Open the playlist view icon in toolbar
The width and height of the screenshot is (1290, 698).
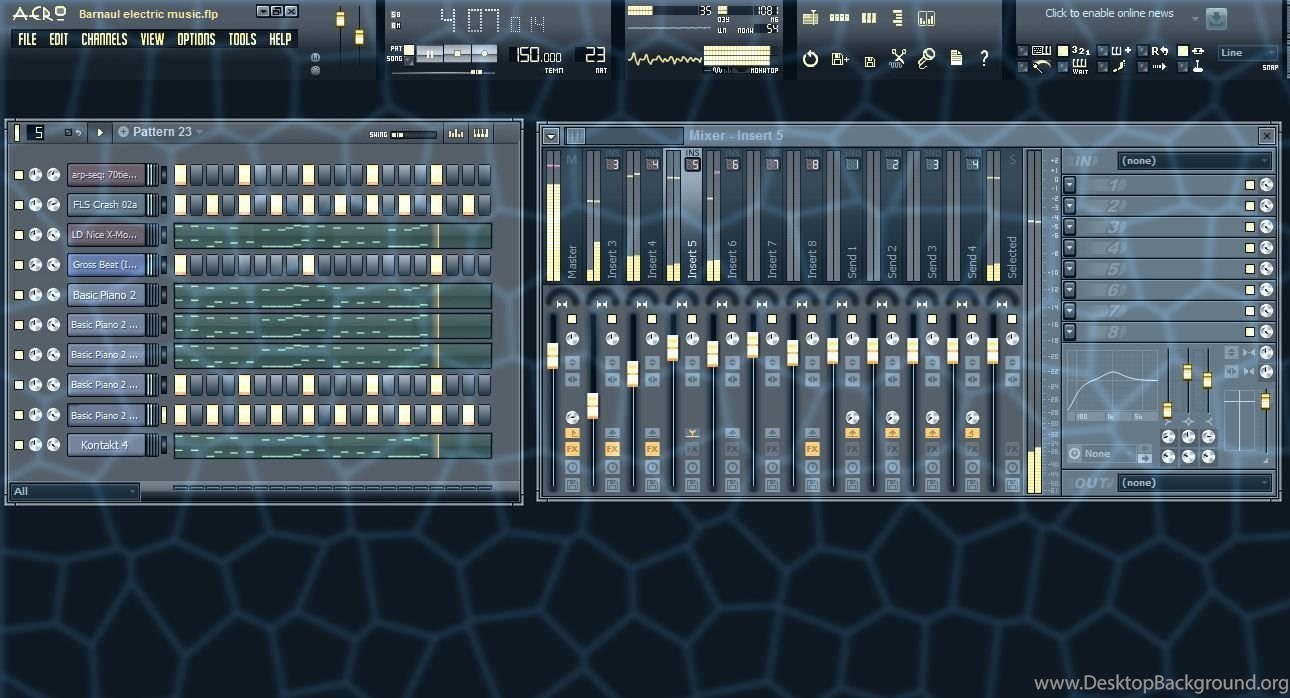(810, 18)
